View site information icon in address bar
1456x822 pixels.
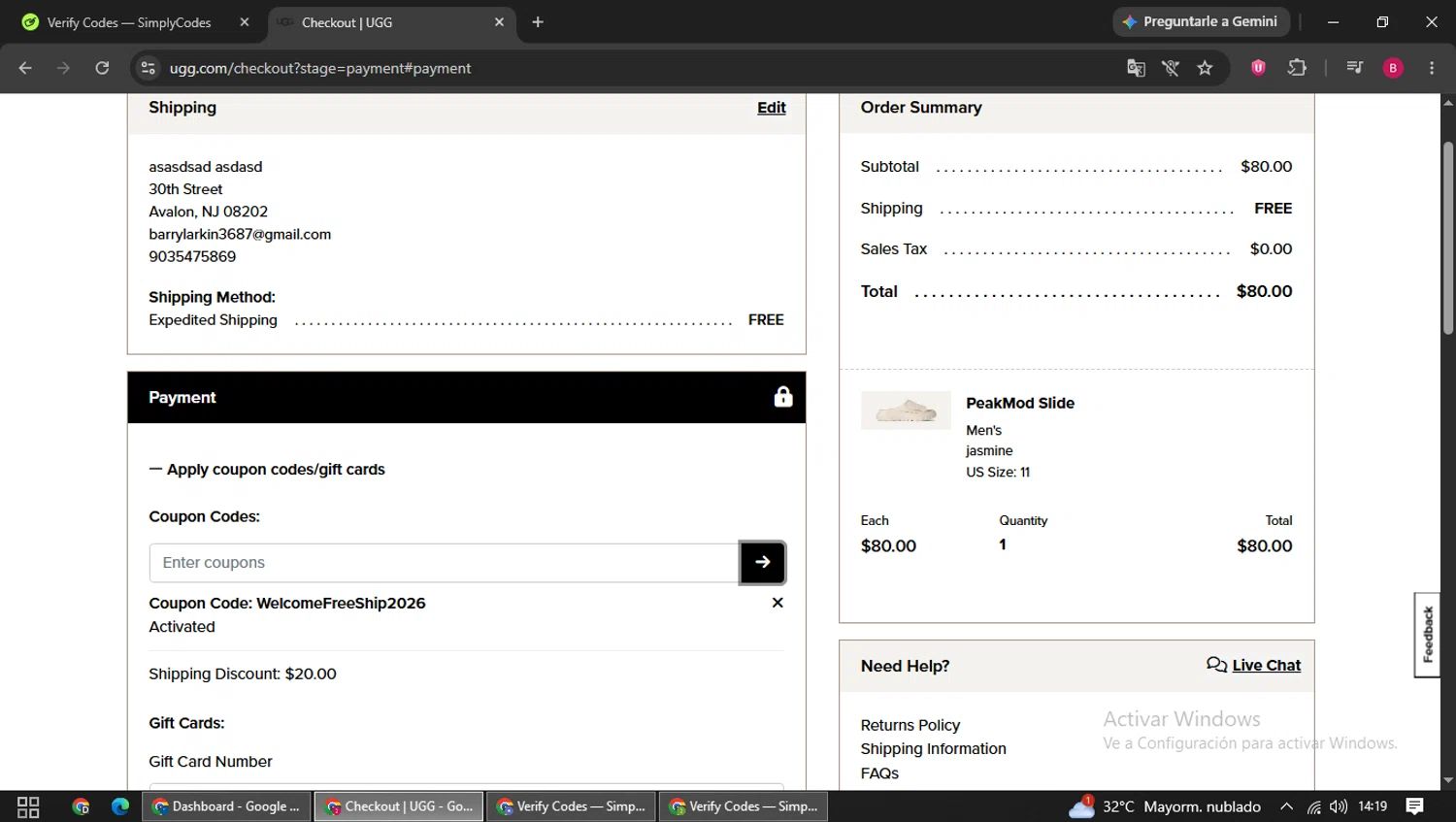coord(148,68)
